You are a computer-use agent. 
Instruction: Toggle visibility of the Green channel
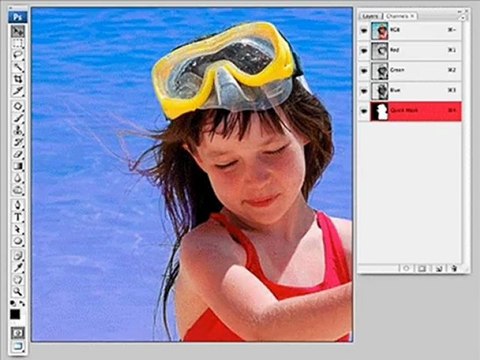[x=364, y=71]
